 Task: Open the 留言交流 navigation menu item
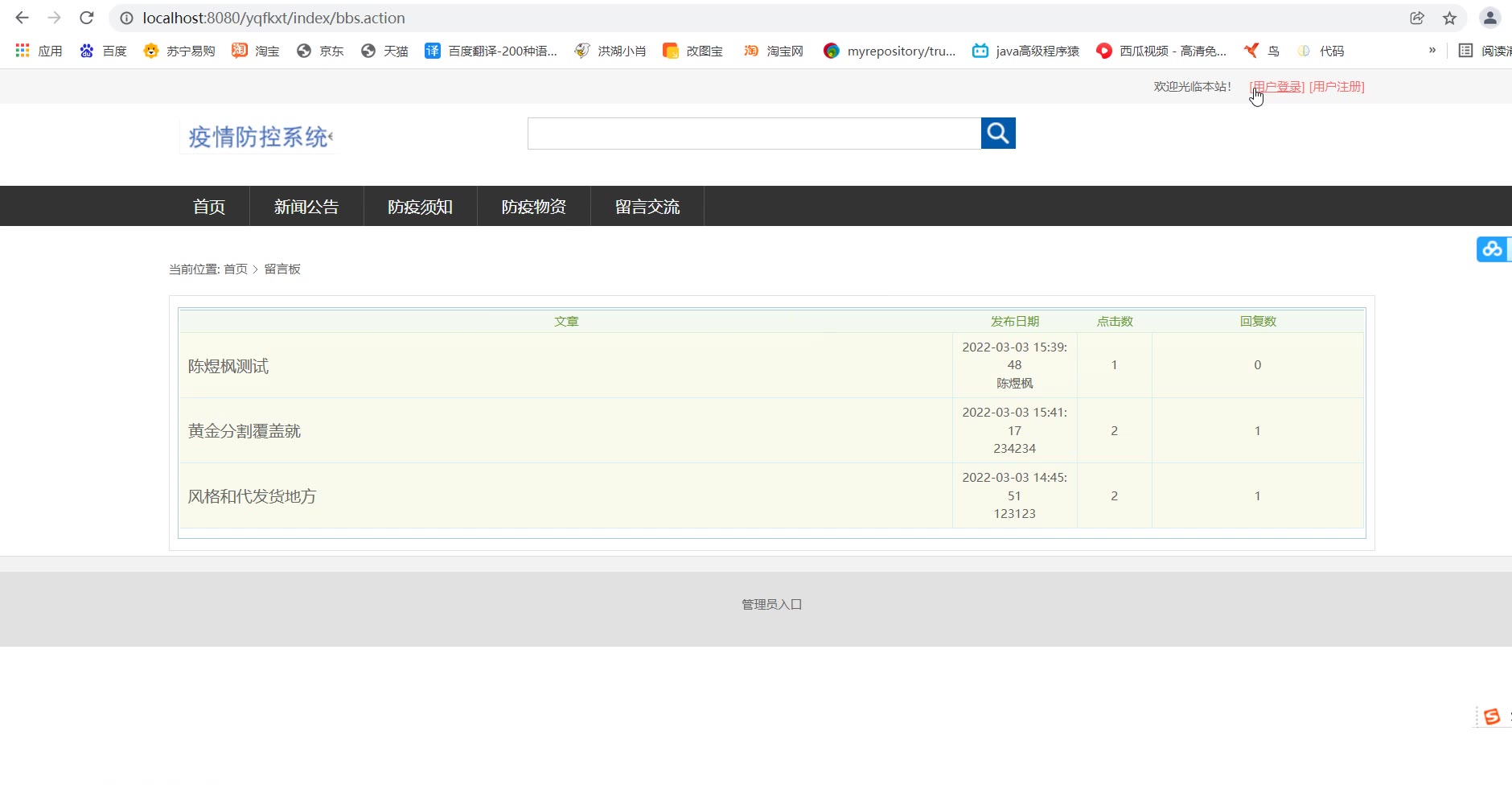[647, 207]
